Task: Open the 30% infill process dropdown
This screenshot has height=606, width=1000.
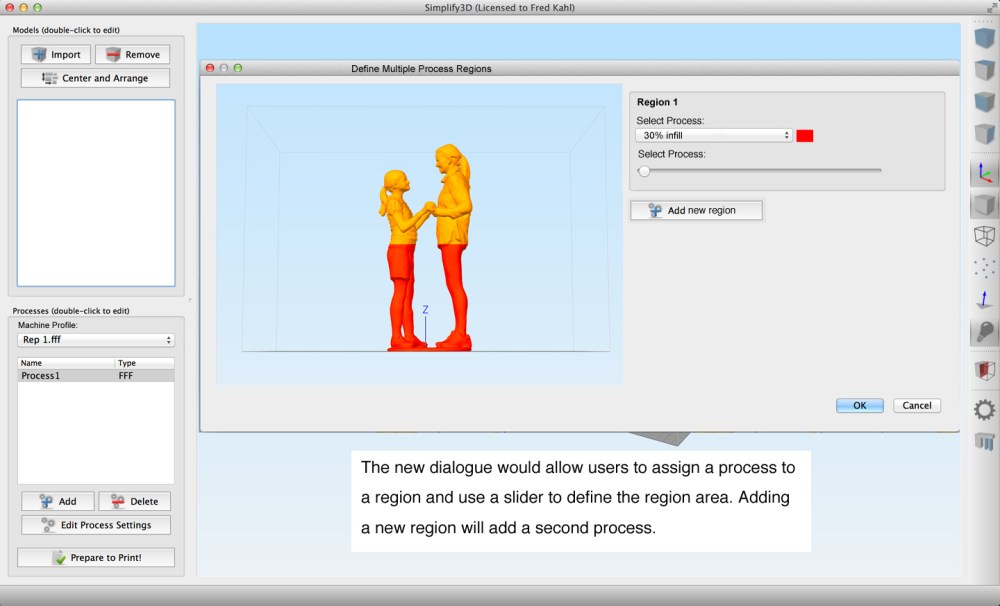Action: 714,135
